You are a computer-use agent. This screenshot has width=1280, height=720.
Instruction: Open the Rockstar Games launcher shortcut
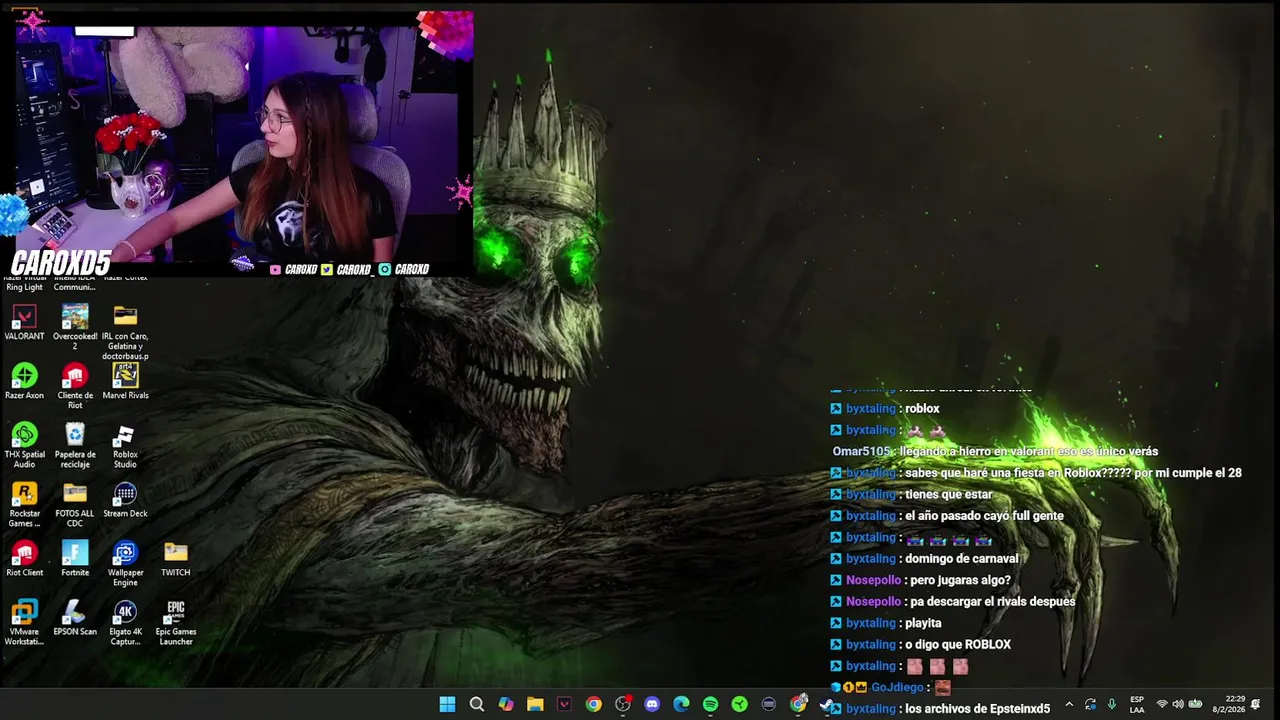24,504
